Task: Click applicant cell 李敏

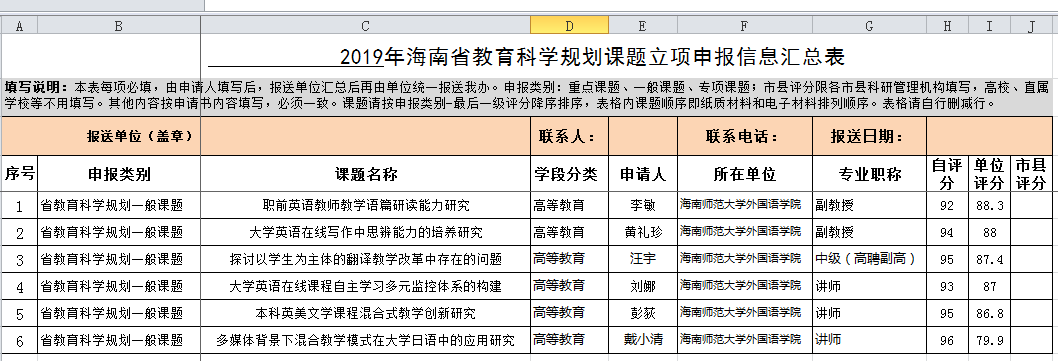Action: (643, 205)
